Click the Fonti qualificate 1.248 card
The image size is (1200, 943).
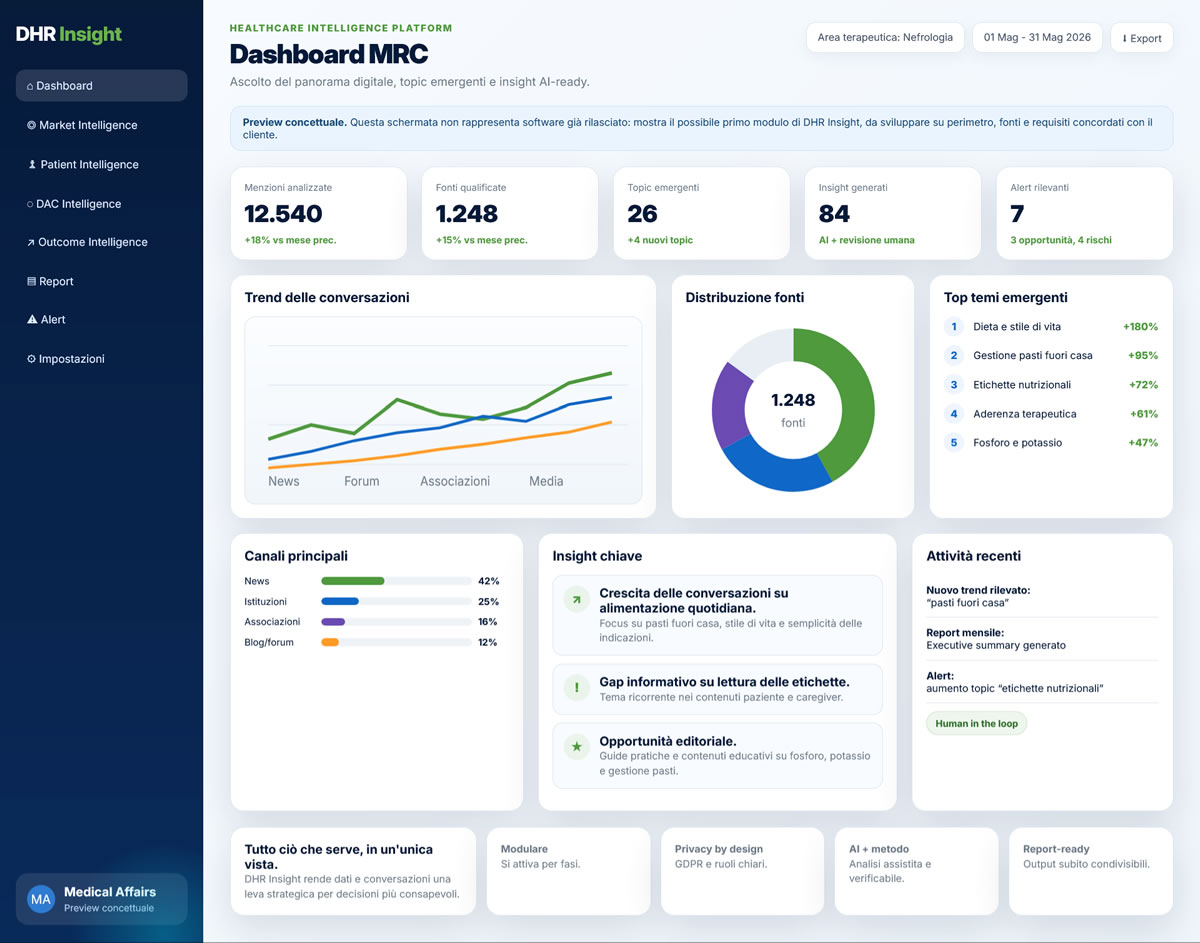tap(510, 214)
